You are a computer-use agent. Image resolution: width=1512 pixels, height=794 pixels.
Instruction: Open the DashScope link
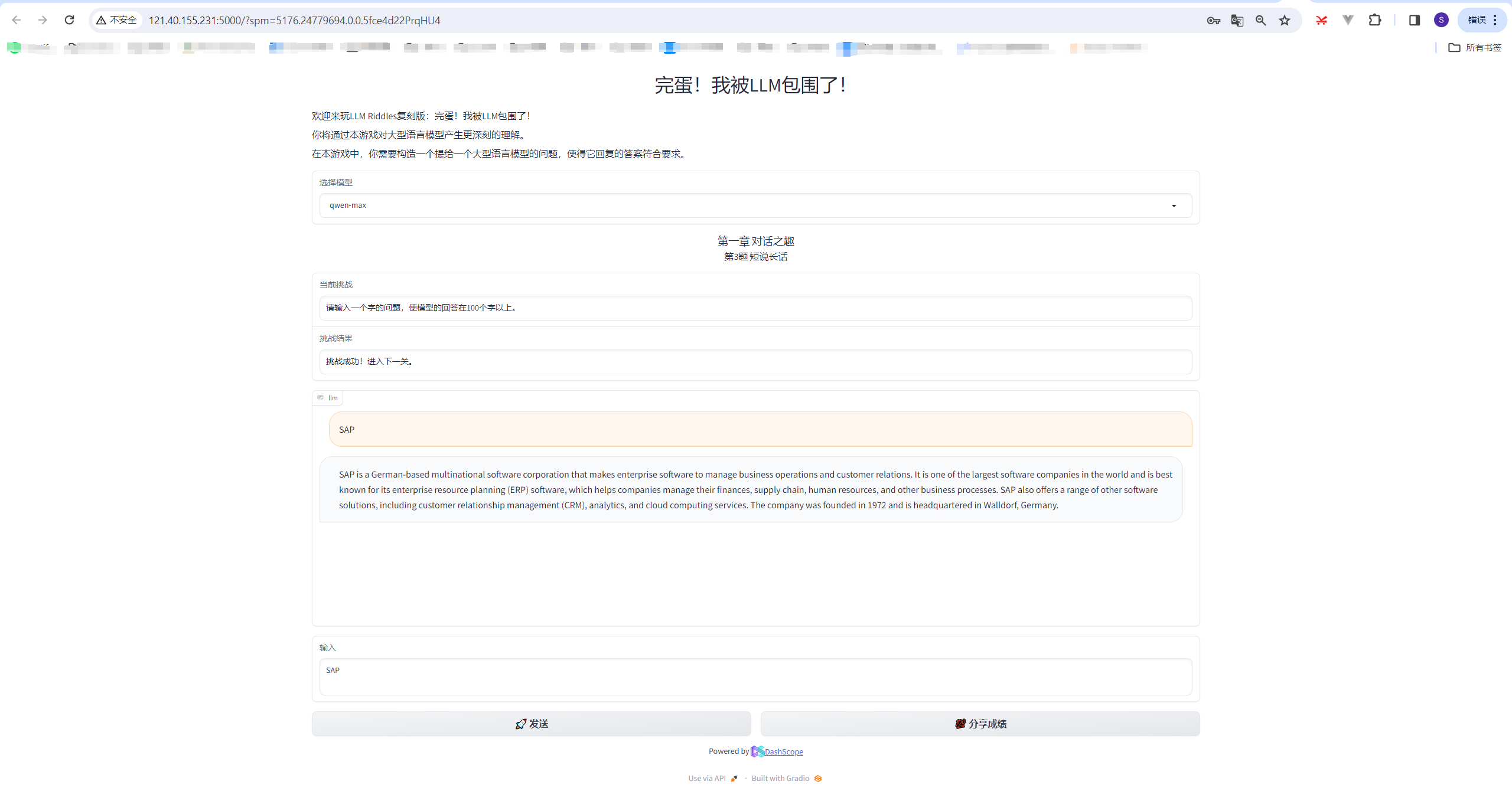click(784, 751)
